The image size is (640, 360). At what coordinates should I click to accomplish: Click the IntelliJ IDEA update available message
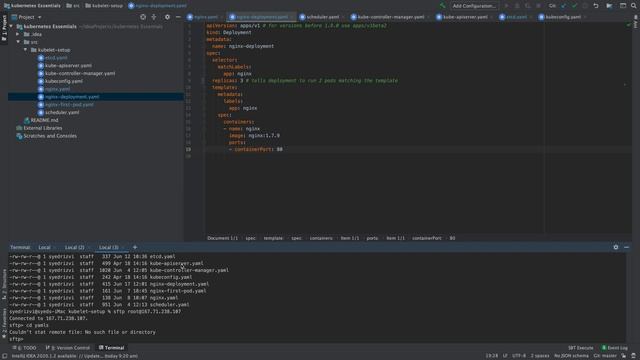coord(74,356)
